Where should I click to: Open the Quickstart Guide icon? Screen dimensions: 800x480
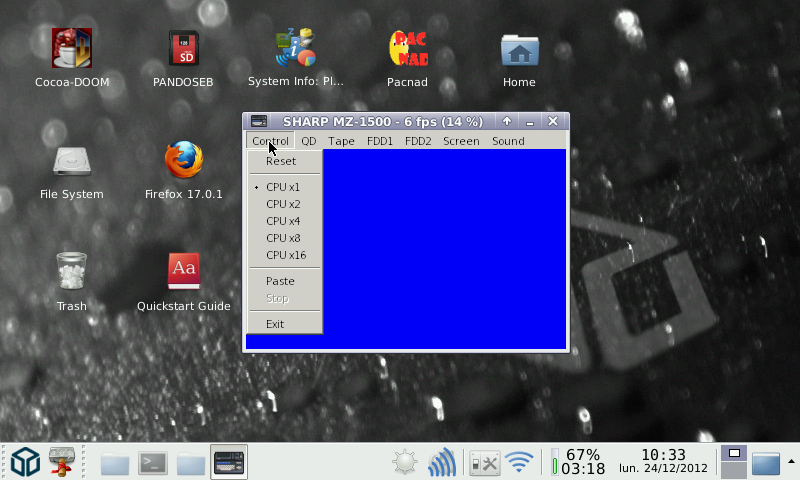tap(184, 271)
